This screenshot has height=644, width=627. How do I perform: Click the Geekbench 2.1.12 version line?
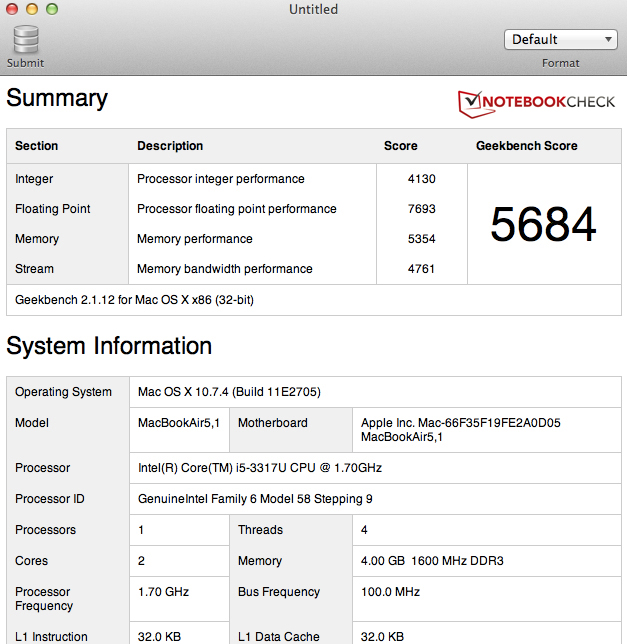134,300
